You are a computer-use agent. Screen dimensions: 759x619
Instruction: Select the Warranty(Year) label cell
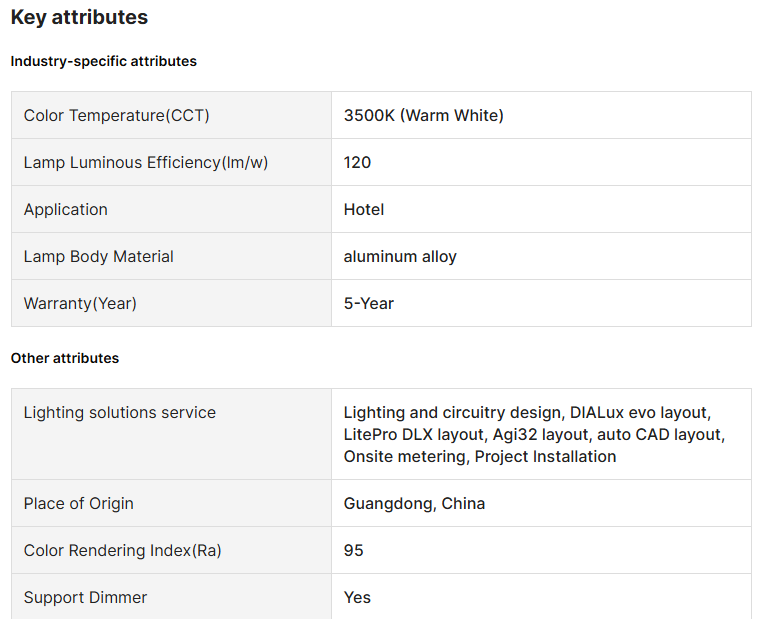tap(80, 303)
